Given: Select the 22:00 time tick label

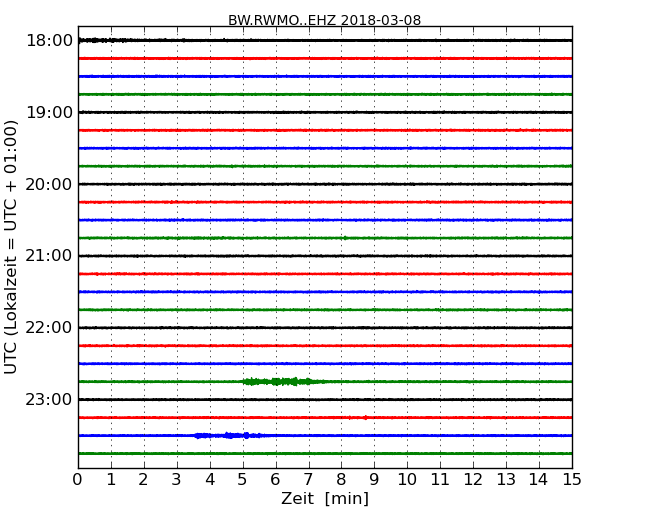Looking at the screenshot, I should [x=49, y=328].
